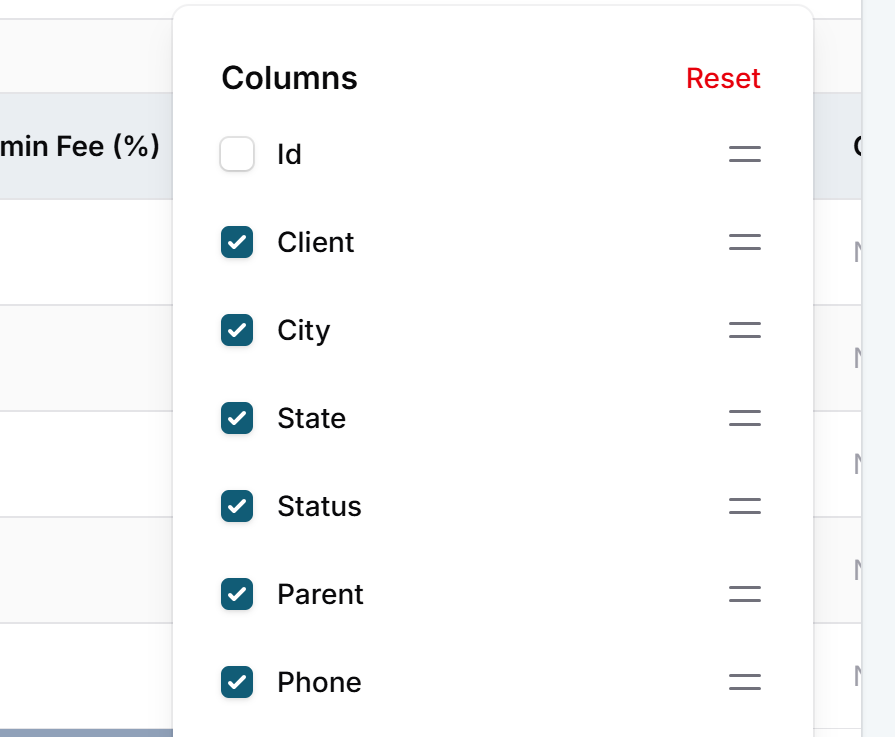
Task: Click the Status row drag handle
Action: pos(744,506)
